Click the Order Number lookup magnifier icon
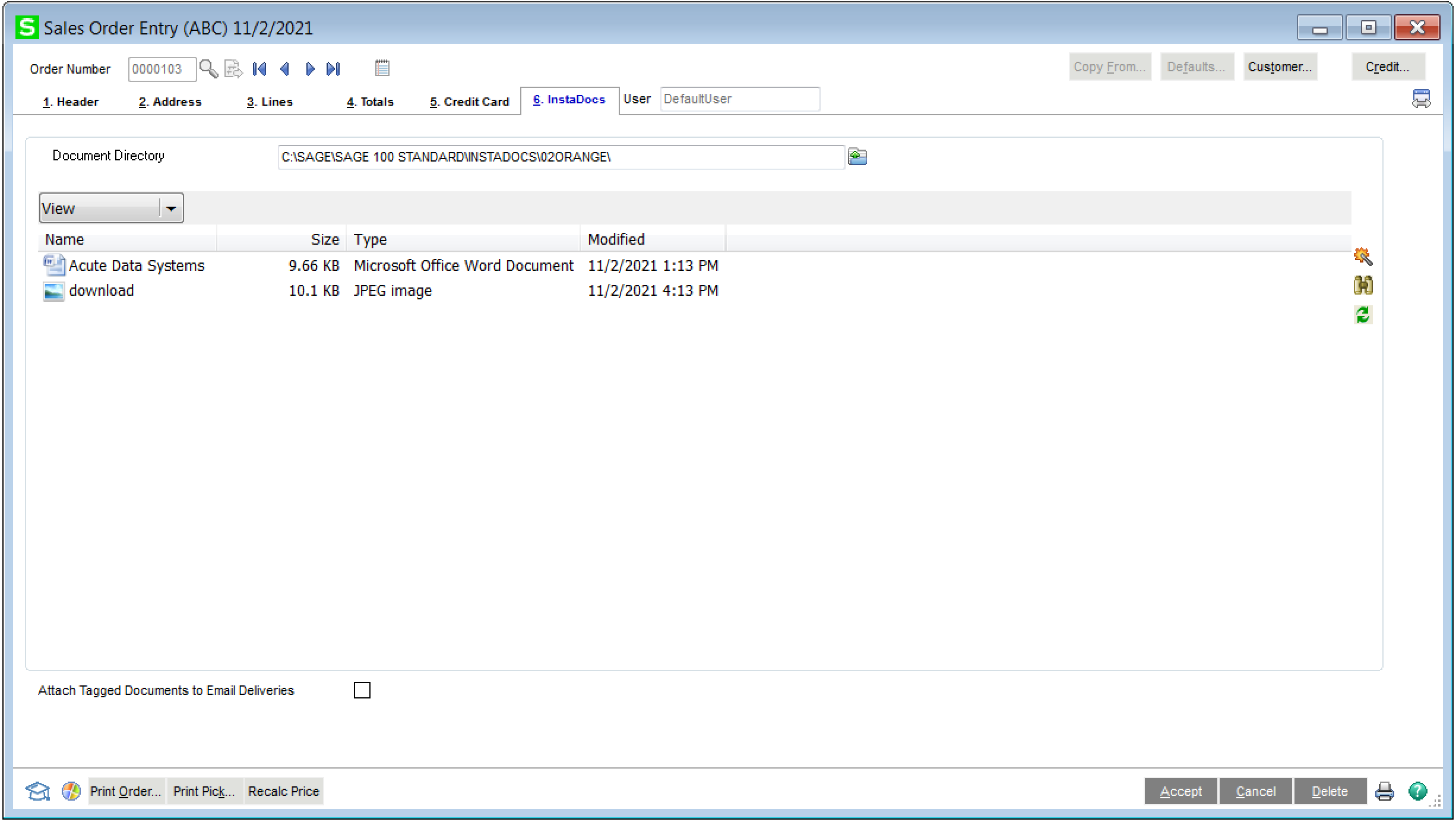Viewport: 1456px width, 822px height. click(x=208, y=69)
